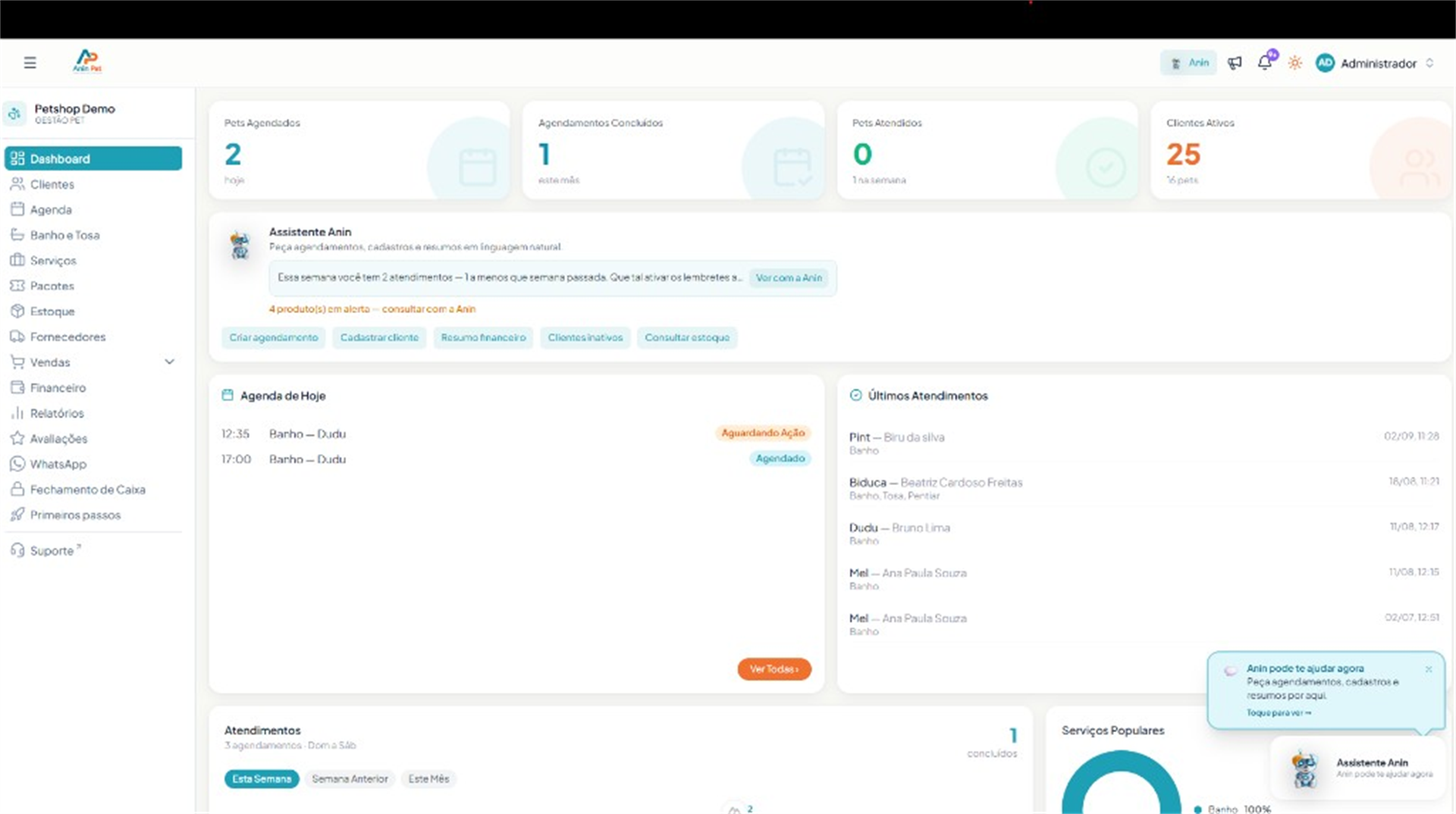Viewport: 1456px width, 814px height.
Task: Click Clientes inativos chip
Action: pyautogui.click(x=585, y=338)
